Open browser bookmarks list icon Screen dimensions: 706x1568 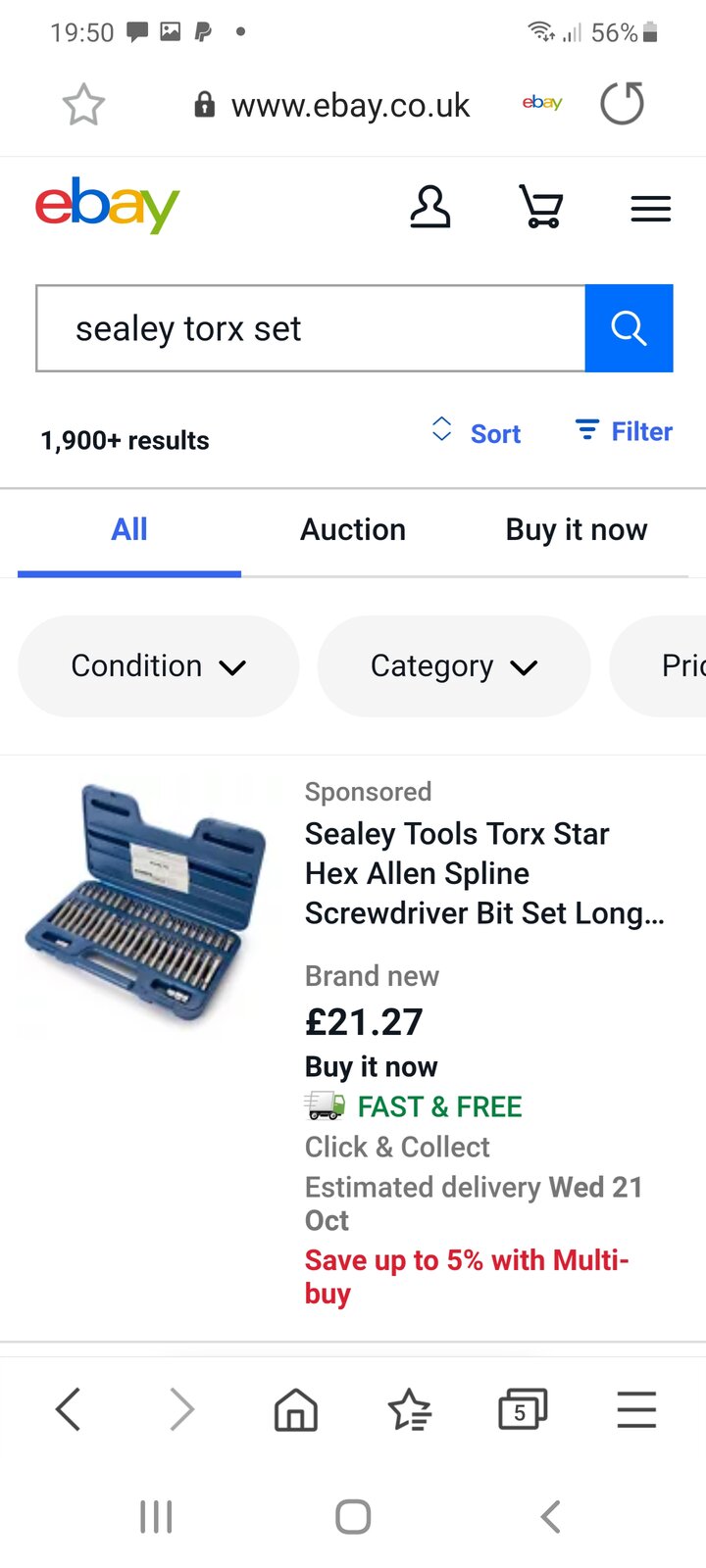410,1411
